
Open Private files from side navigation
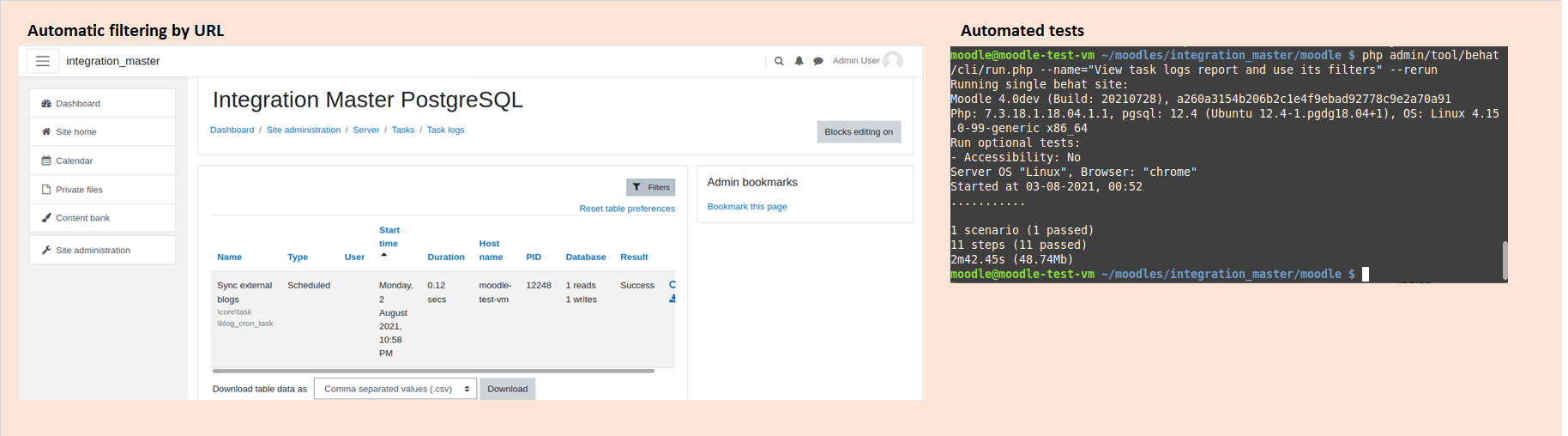coord(102,190)
